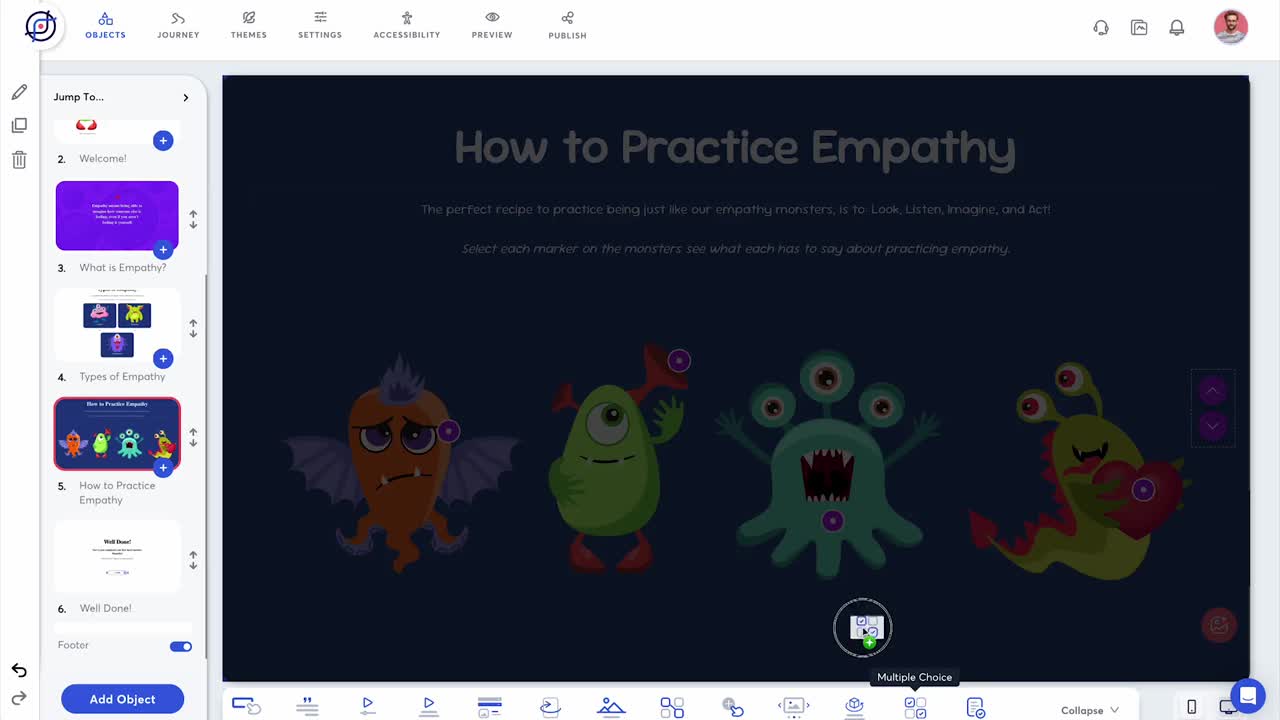This screenshot has height=720, width=1280.
Task: Open the Settings tab
Action: (320, 25)
